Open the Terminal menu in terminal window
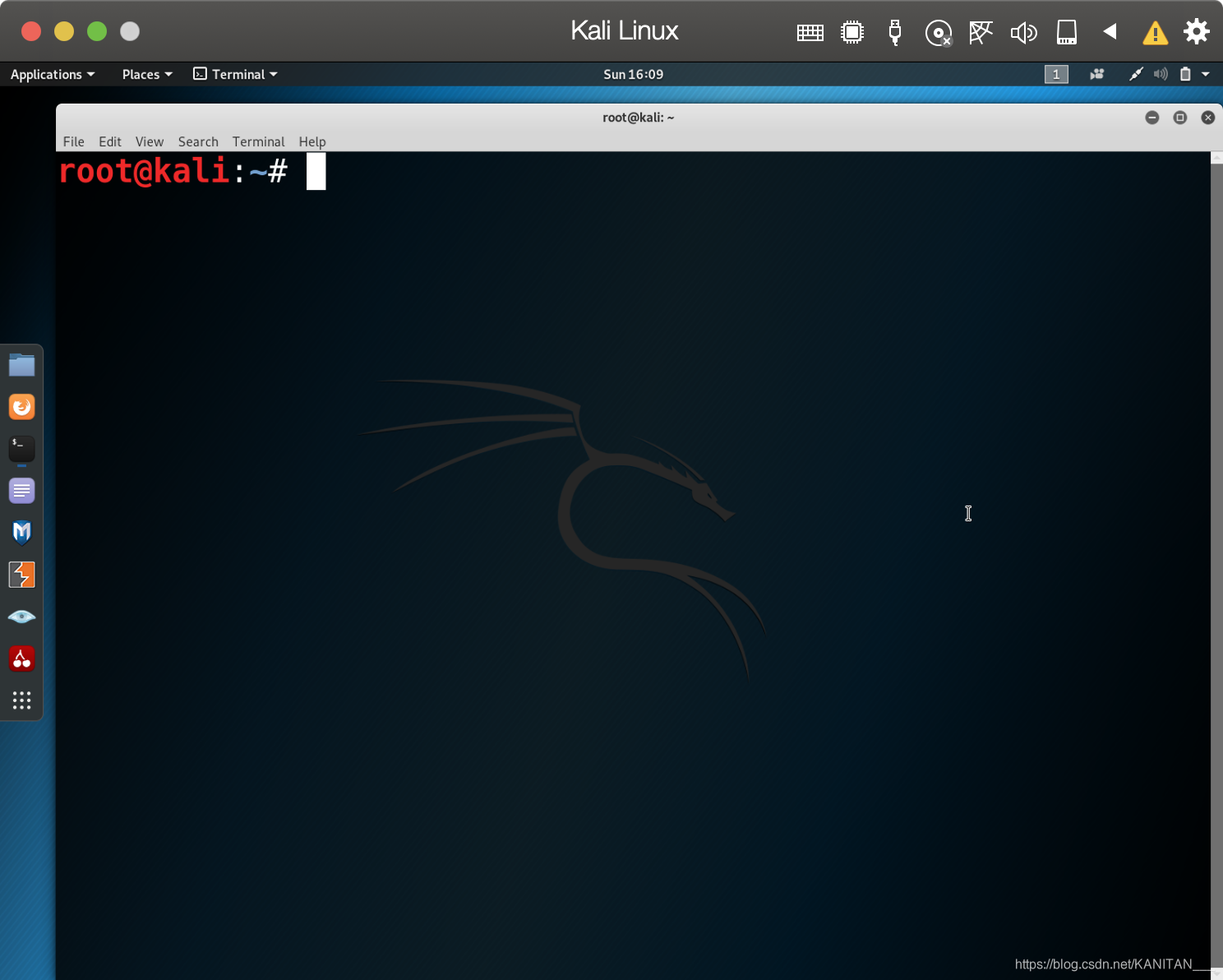 tap(258, 141)
